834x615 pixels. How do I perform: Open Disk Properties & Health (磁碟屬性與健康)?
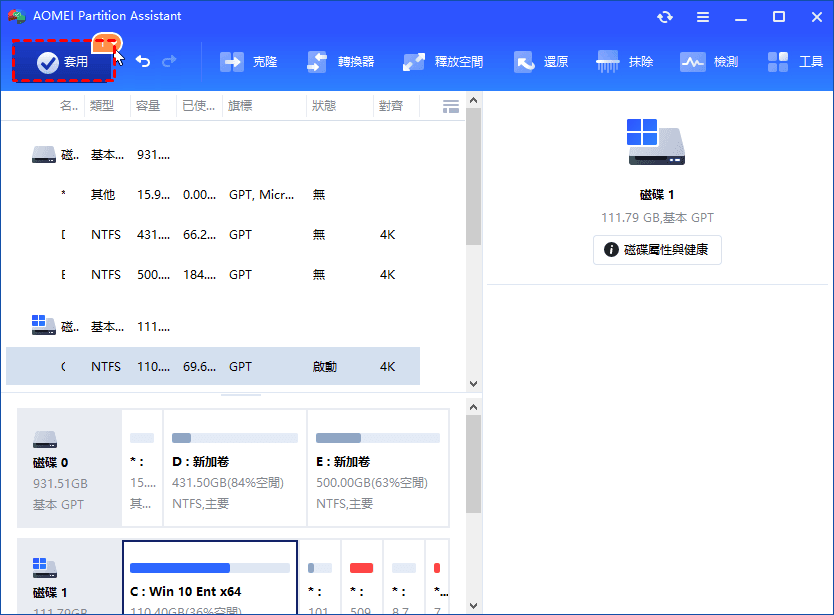point(657,250)
